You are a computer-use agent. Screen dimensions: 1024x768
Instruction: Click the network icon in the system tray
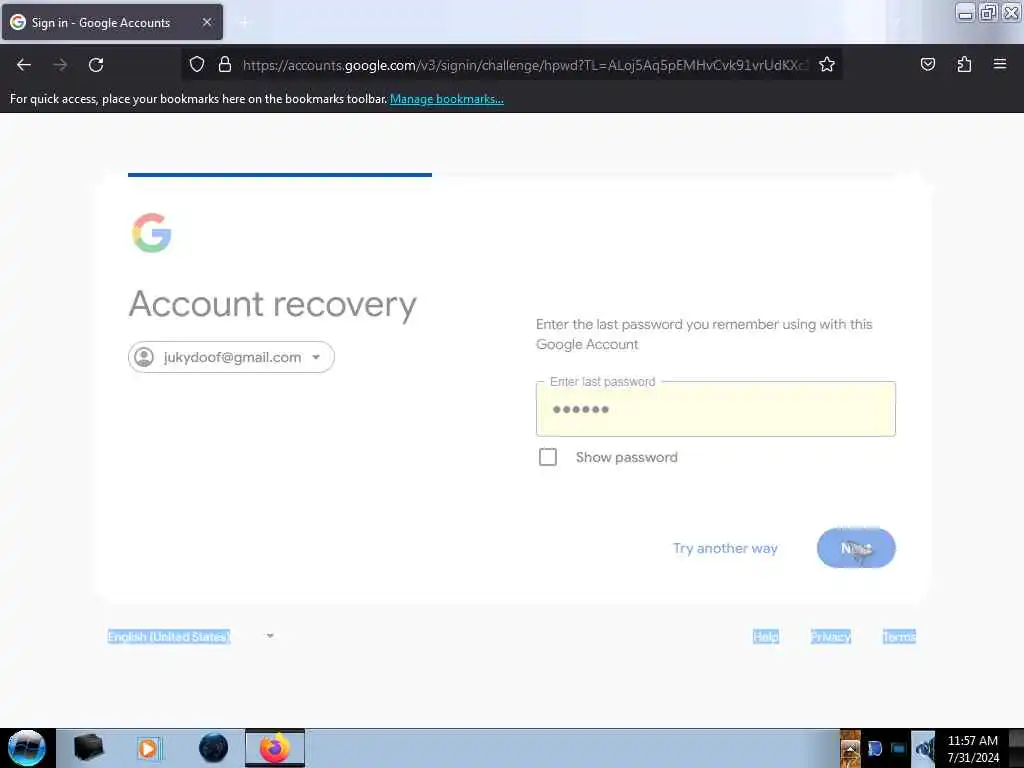click(x=899, y=748)
